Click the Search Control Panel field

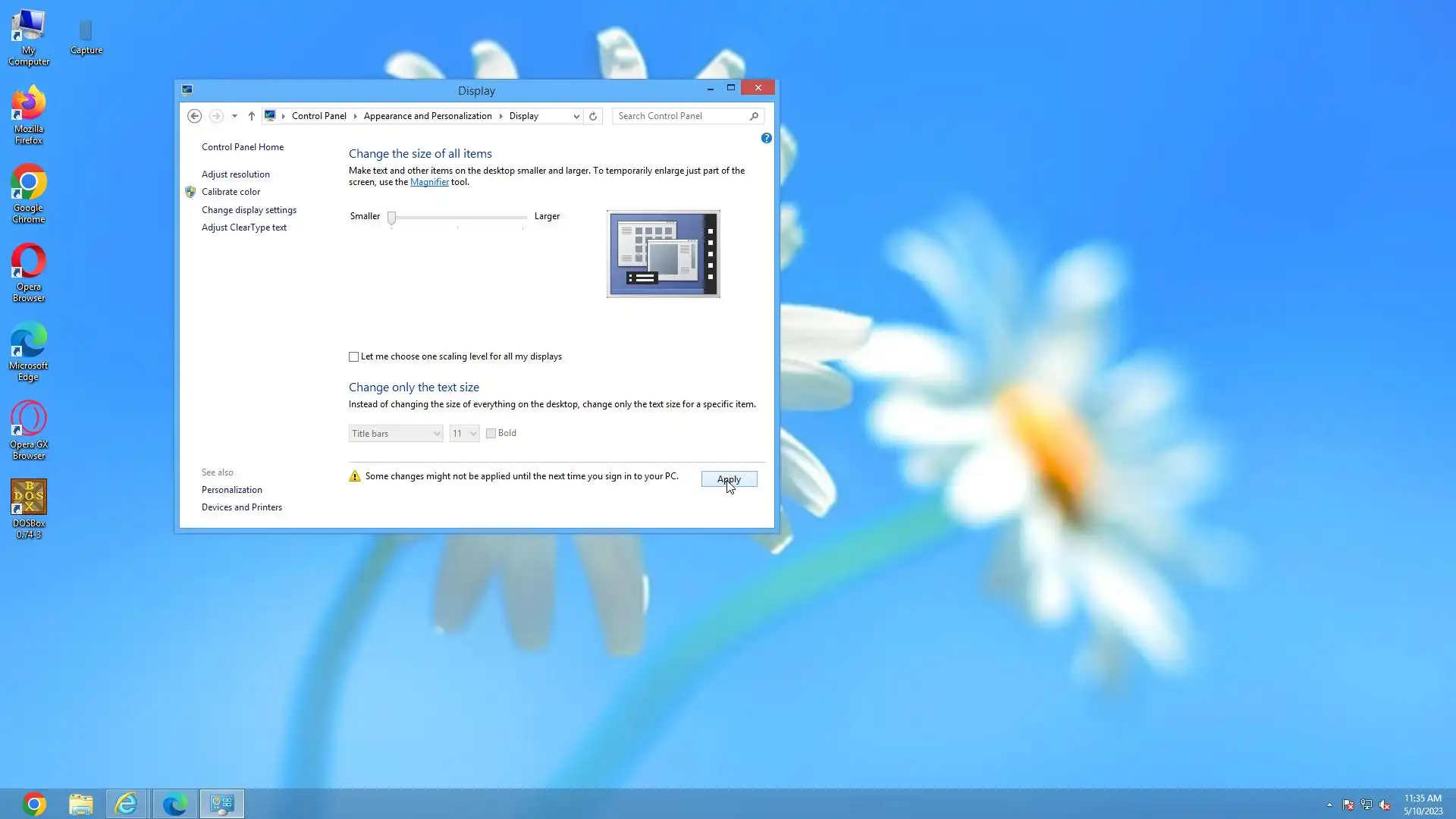pos(679,116)
